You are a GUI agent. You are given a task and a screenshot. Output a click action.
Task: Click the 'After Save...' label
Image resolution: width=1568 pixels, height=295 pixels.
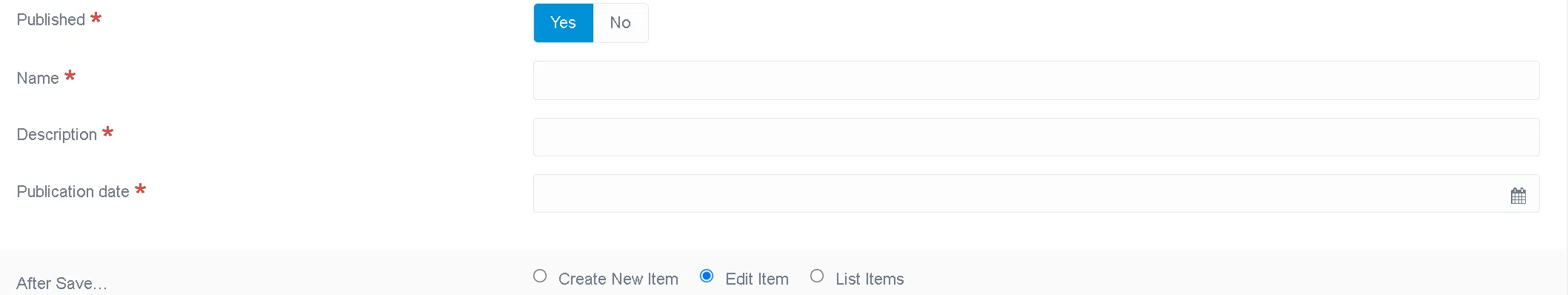(61, 283)
